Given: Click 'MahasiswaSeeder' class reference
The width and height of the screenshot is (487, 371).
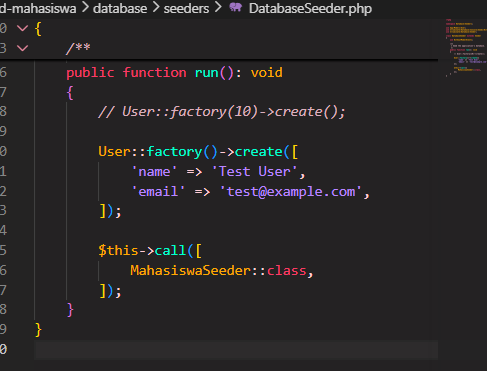Looking at the screenshot, I should [x=190, y=270].
